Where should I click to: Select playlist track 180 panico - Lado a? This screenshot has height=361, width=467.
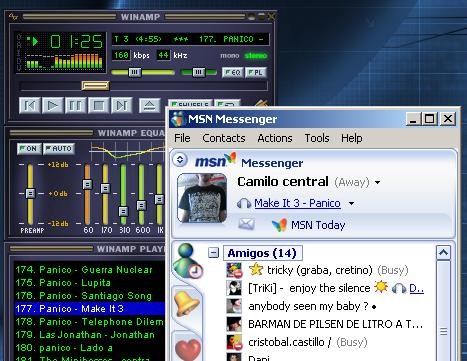tap(90, 348)
